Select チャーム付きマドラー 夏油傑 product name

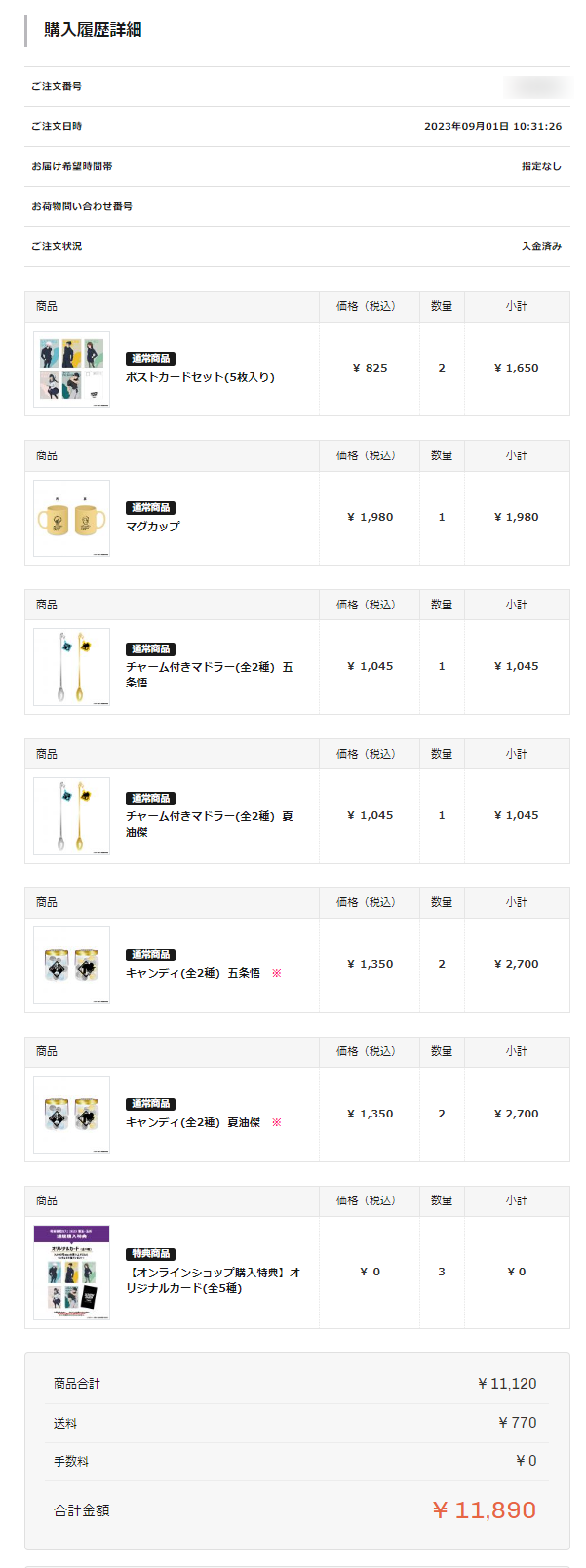pos(209,824)
